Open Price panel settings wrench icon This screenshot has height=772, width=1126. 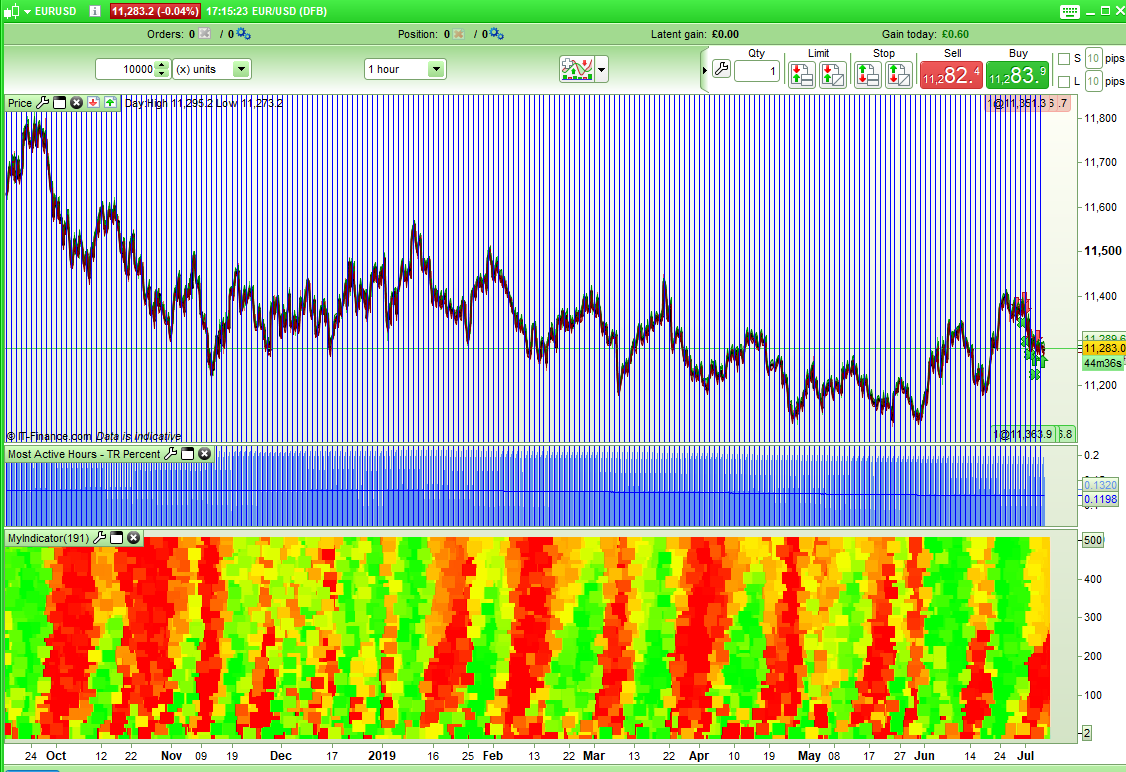(x=43, y=102)
